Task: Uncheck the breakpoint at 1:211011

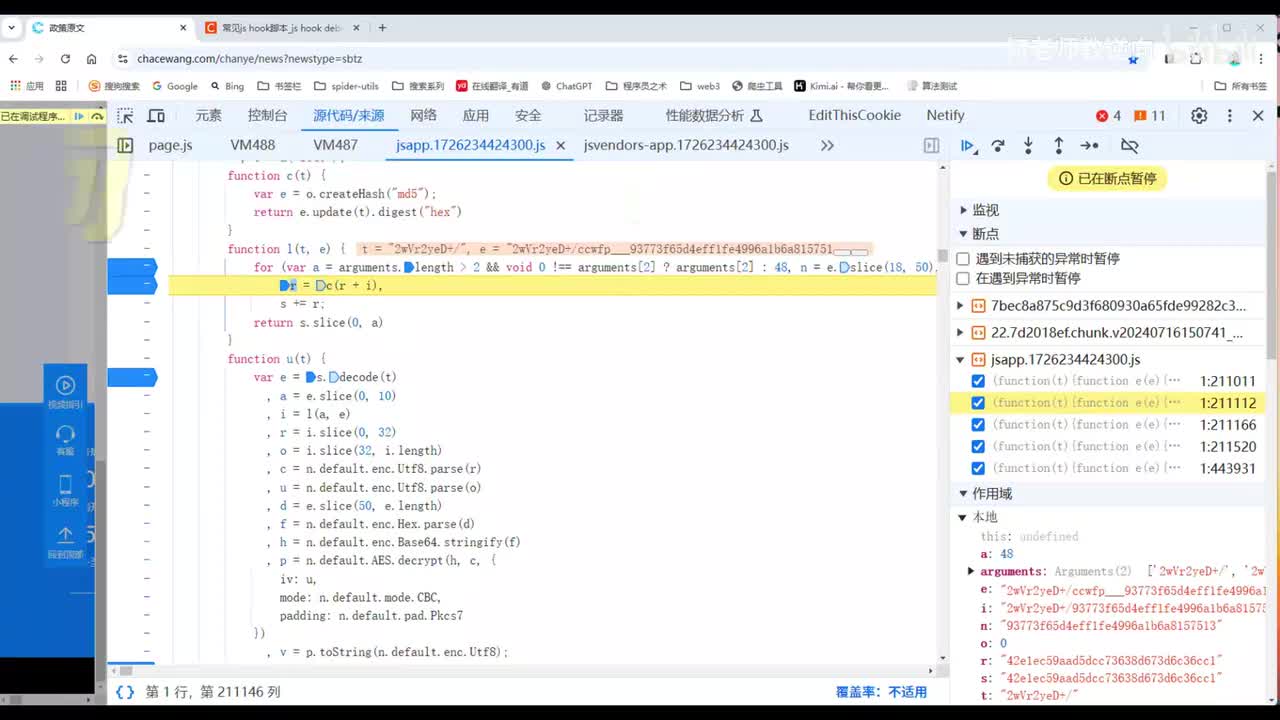Action: (978, 381)
